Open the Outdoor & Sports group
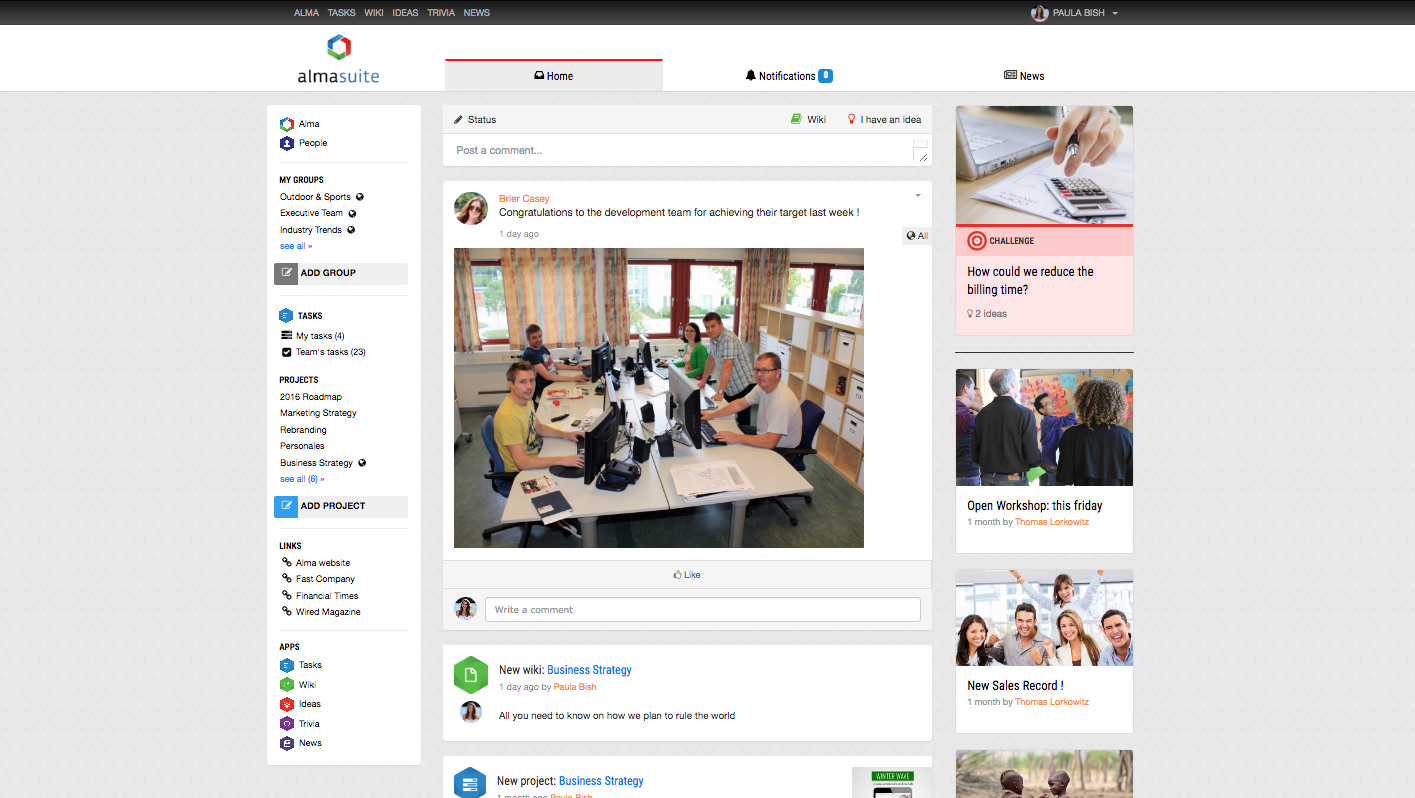This screenshot has width=1415, height=798. click(x=315, y=197)
